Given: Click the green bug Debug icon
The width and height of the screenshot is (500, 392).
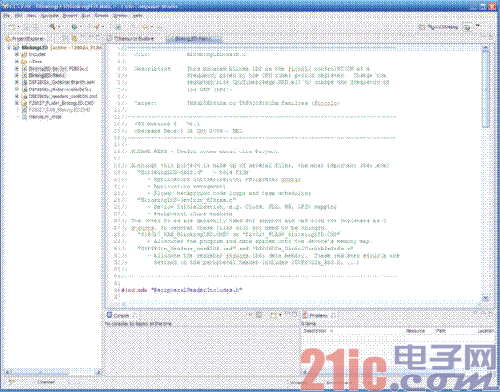Looking at the screenshot, I should click(74, 26).
